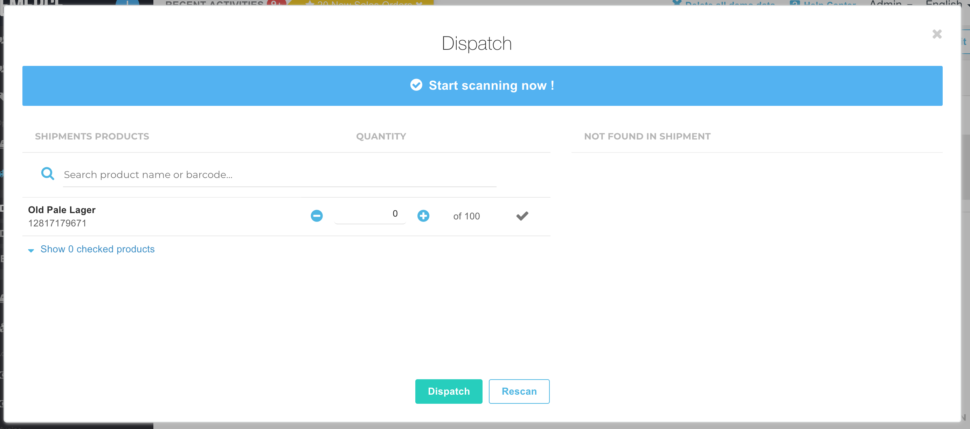Click the search magnifier icon
The image size is (970, 429).
click(48, 174)
